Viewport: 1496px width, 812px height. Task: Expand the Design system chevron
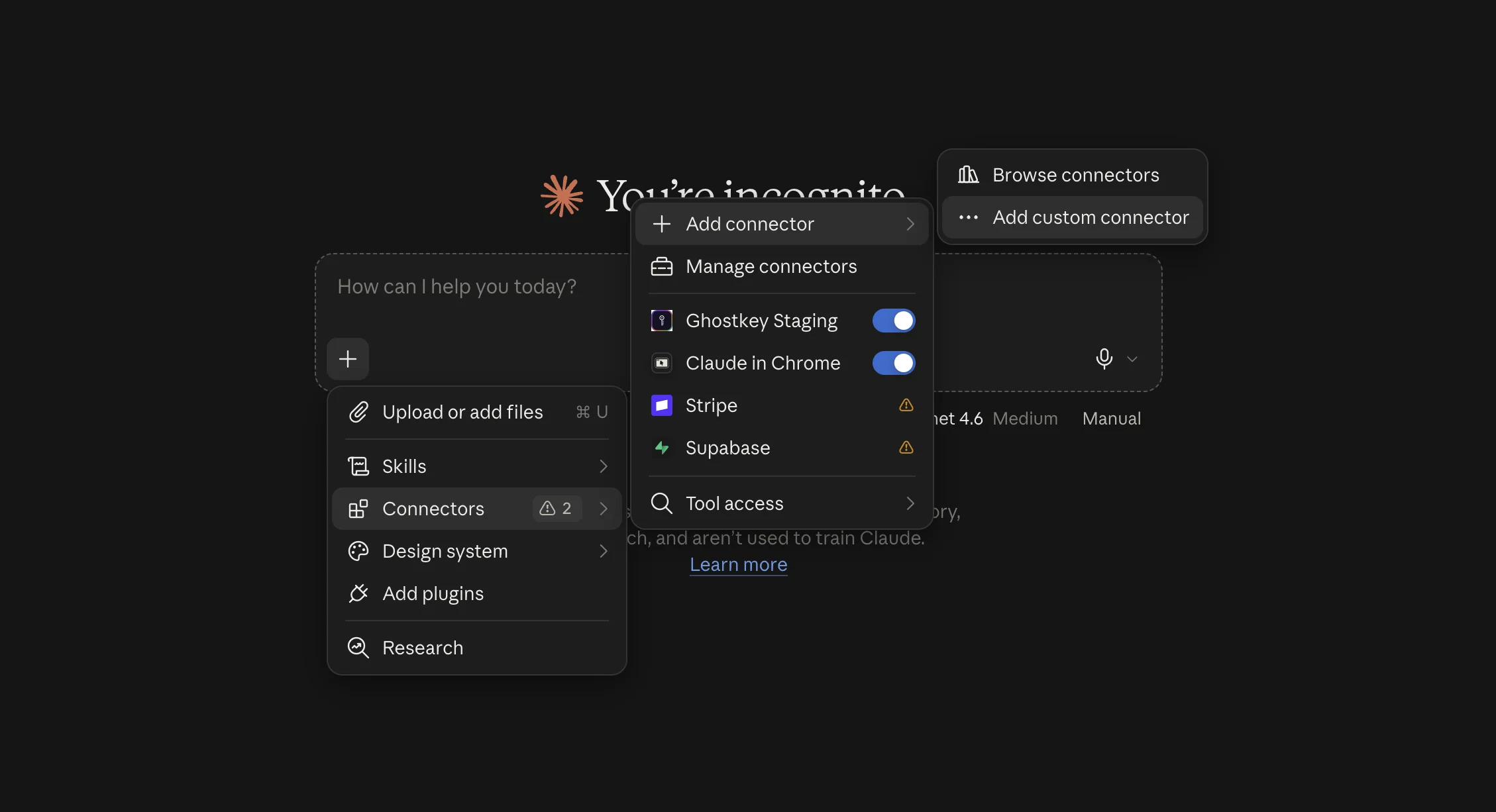point(604,551)
